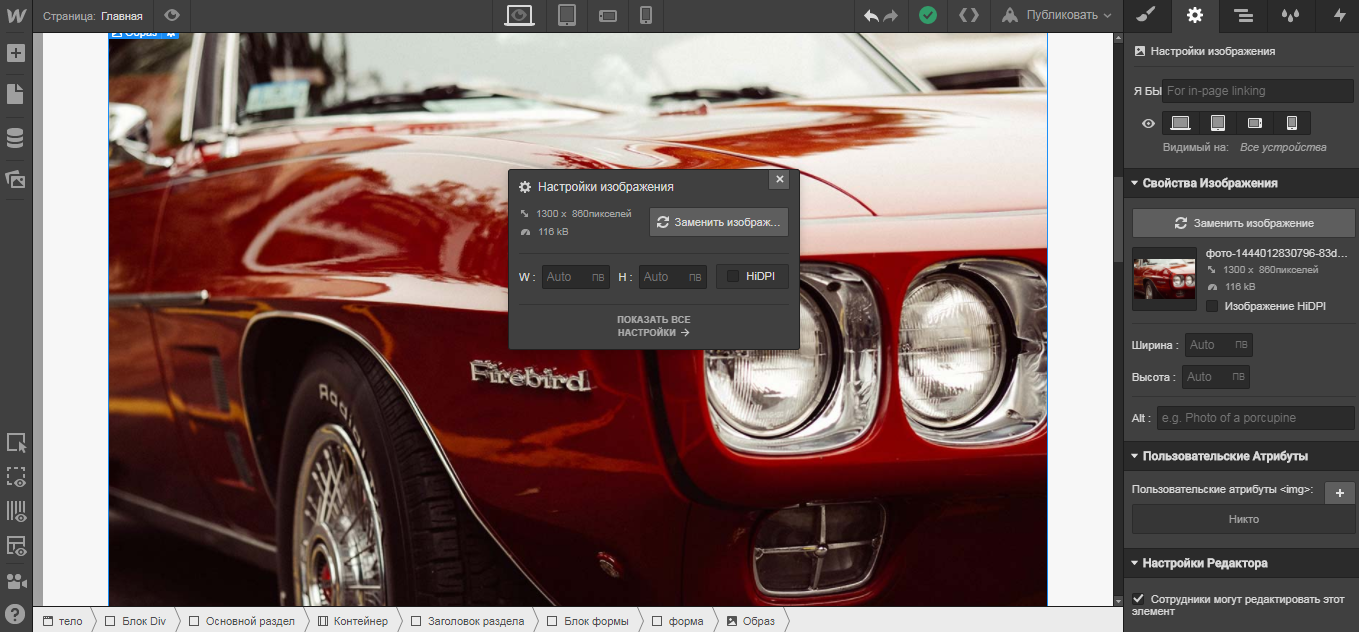This screenshot has width=1359, height=632.
Task: Add a custom attribute plus button
Action: pyautogui.click(x=1340, y=494)
